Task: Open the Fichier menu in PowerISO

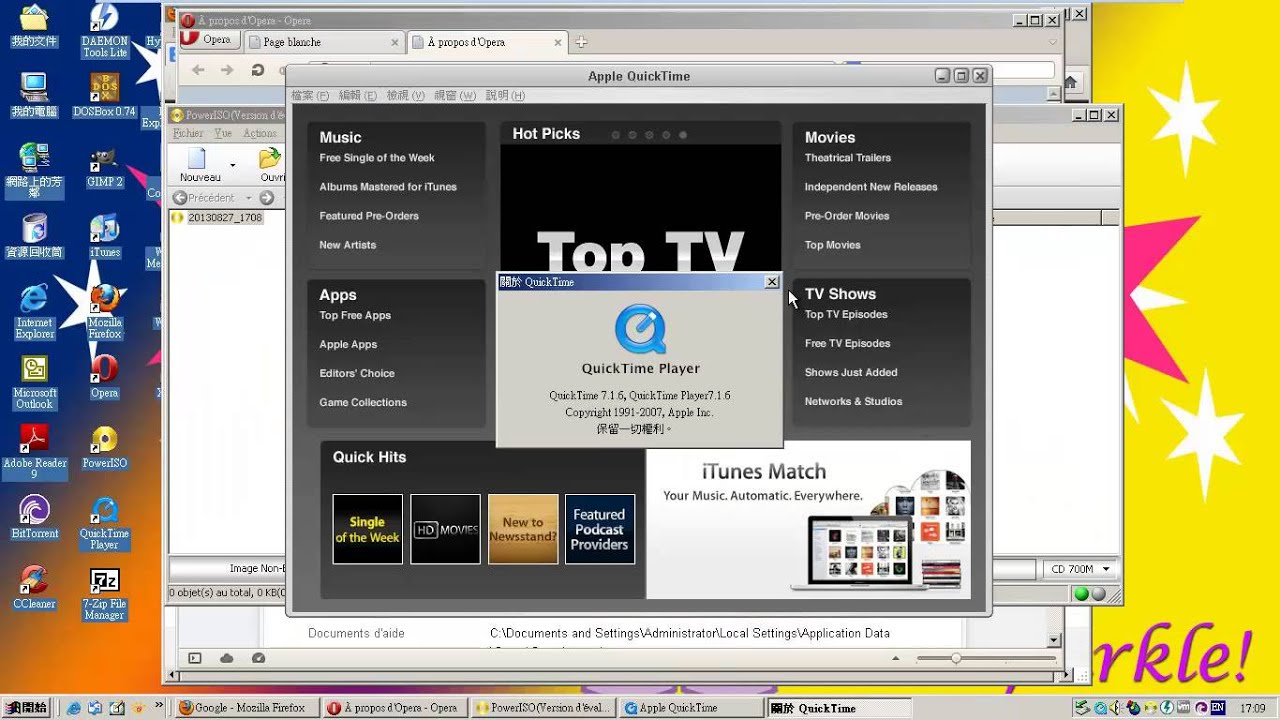Action: [x=188, y=133]
